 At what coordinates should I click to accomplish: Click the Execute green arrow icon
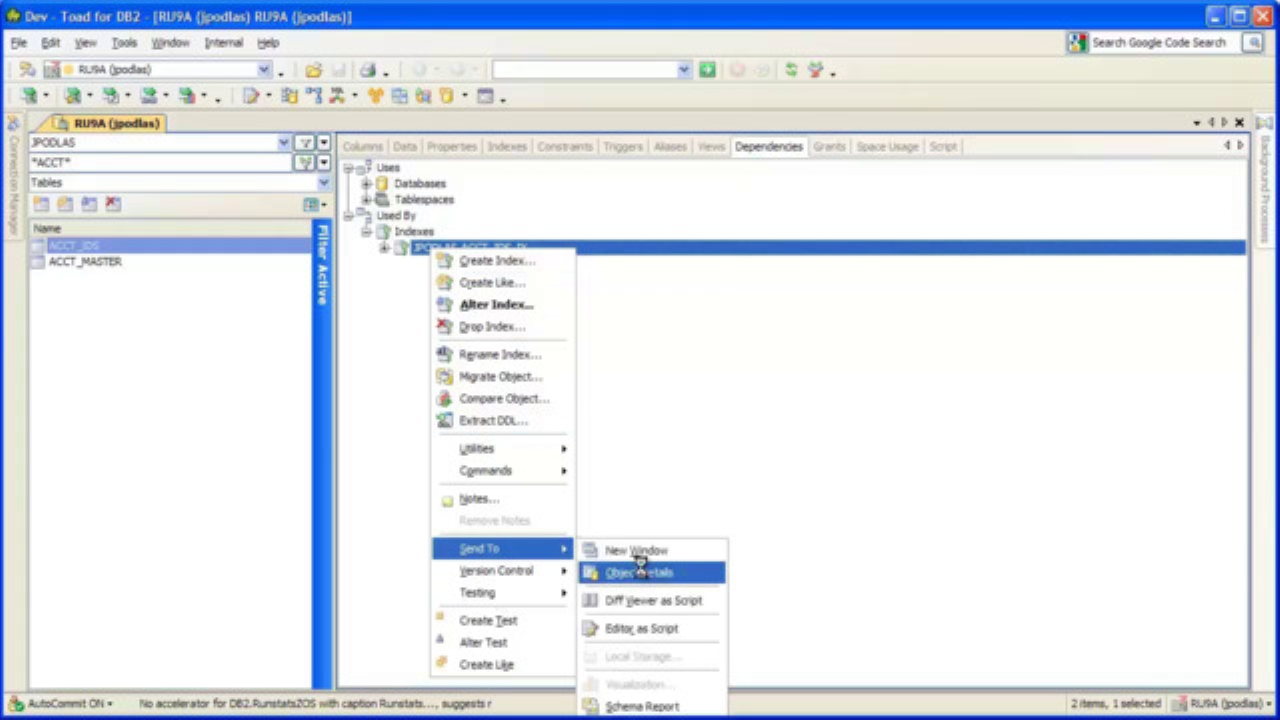[x=707, y=69]
